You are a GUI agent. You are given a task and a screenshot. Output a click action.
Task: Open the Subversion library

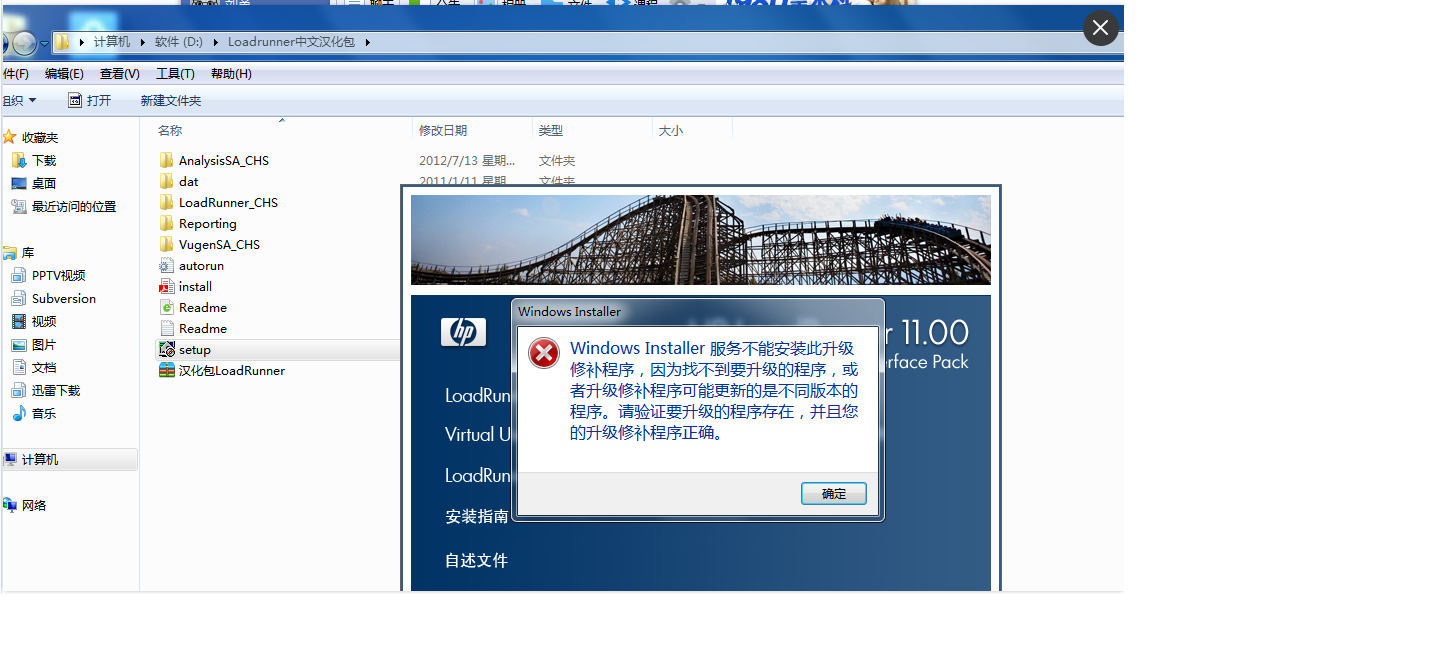64,298
